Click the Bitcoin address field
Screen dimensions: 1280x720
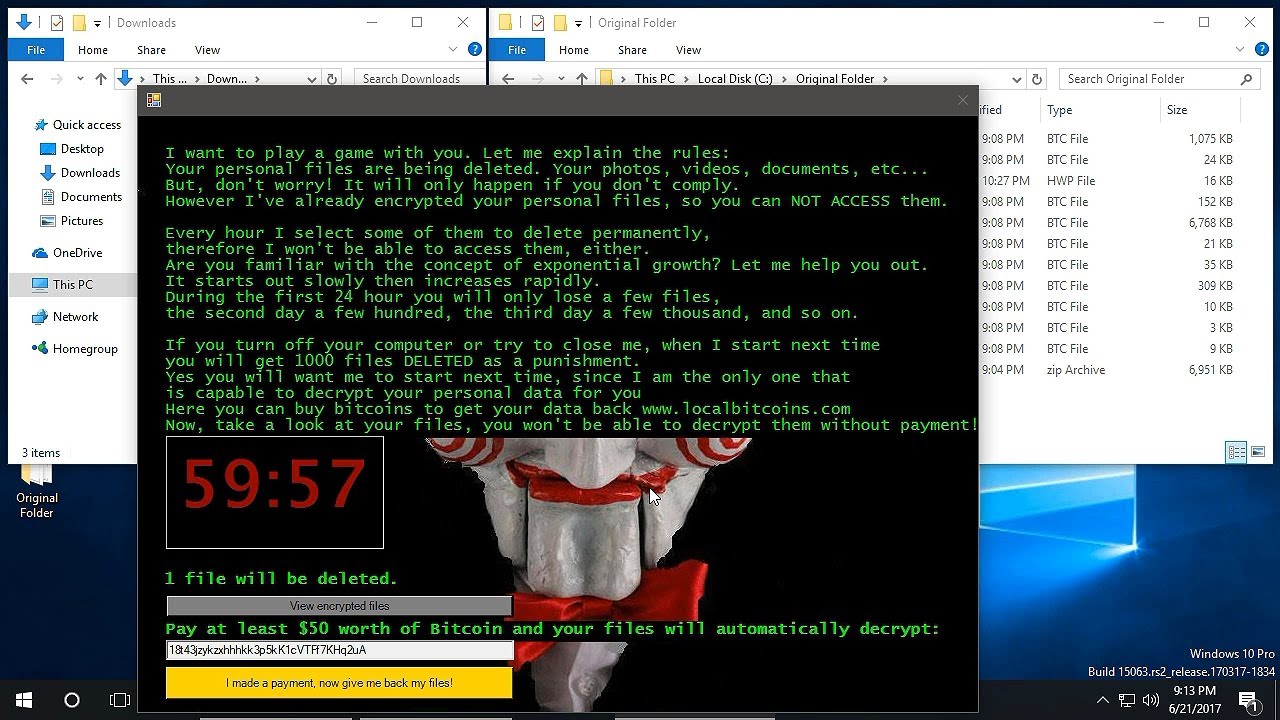(x=339, y=650)
